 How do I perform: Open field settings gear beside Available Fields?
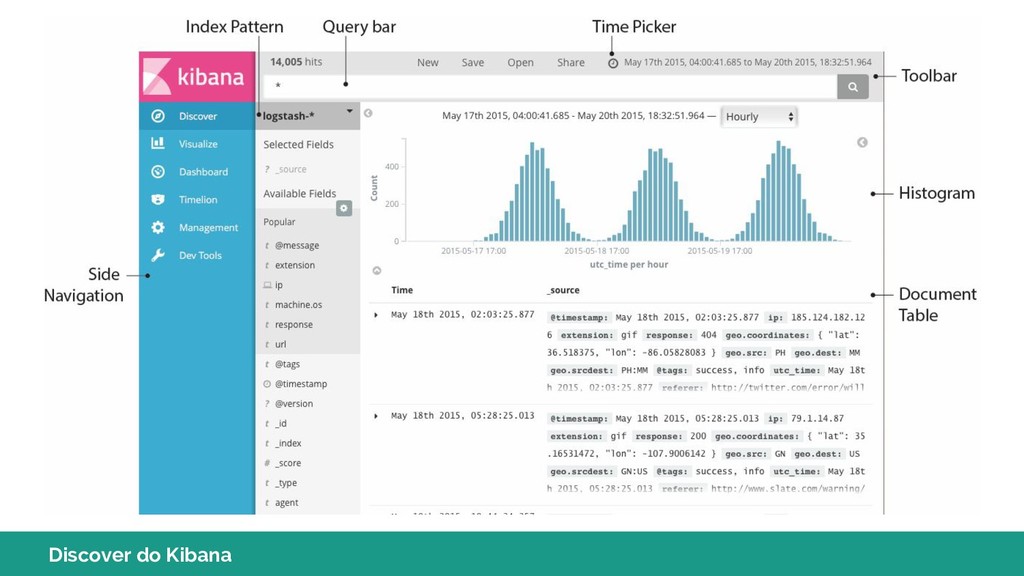(344, 208)
